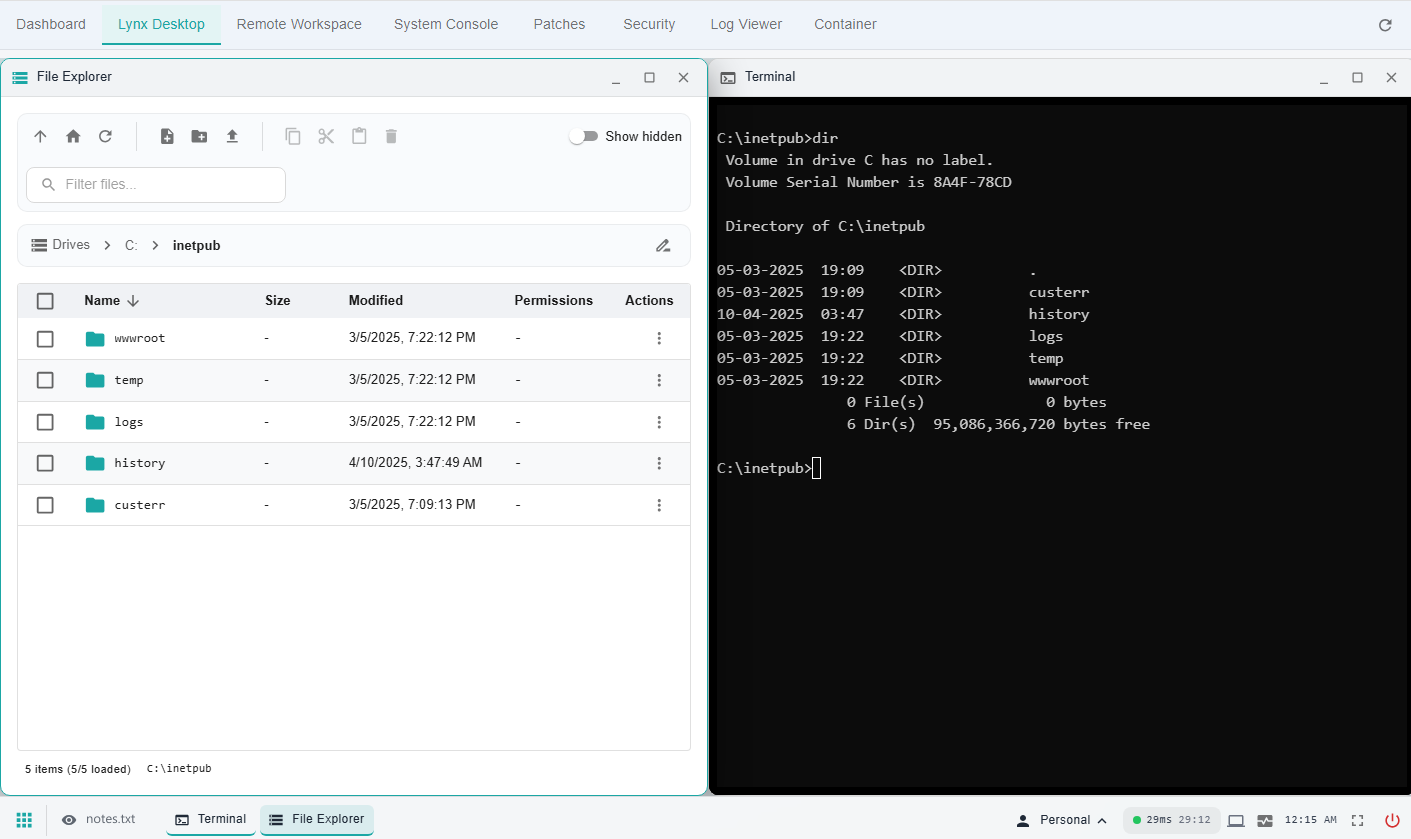Go to the Patches tab
Screen dimensions: 1411x839
coord(559,24)
